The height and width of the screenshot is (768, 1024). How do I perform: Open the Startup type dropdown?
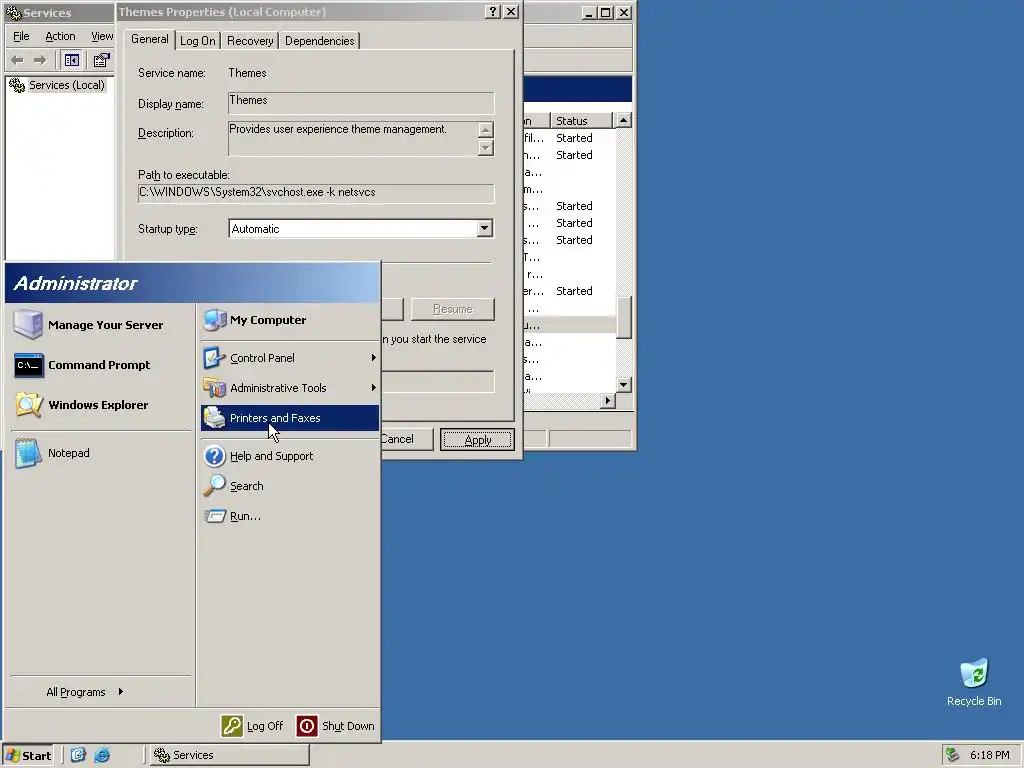click(485, 229)
